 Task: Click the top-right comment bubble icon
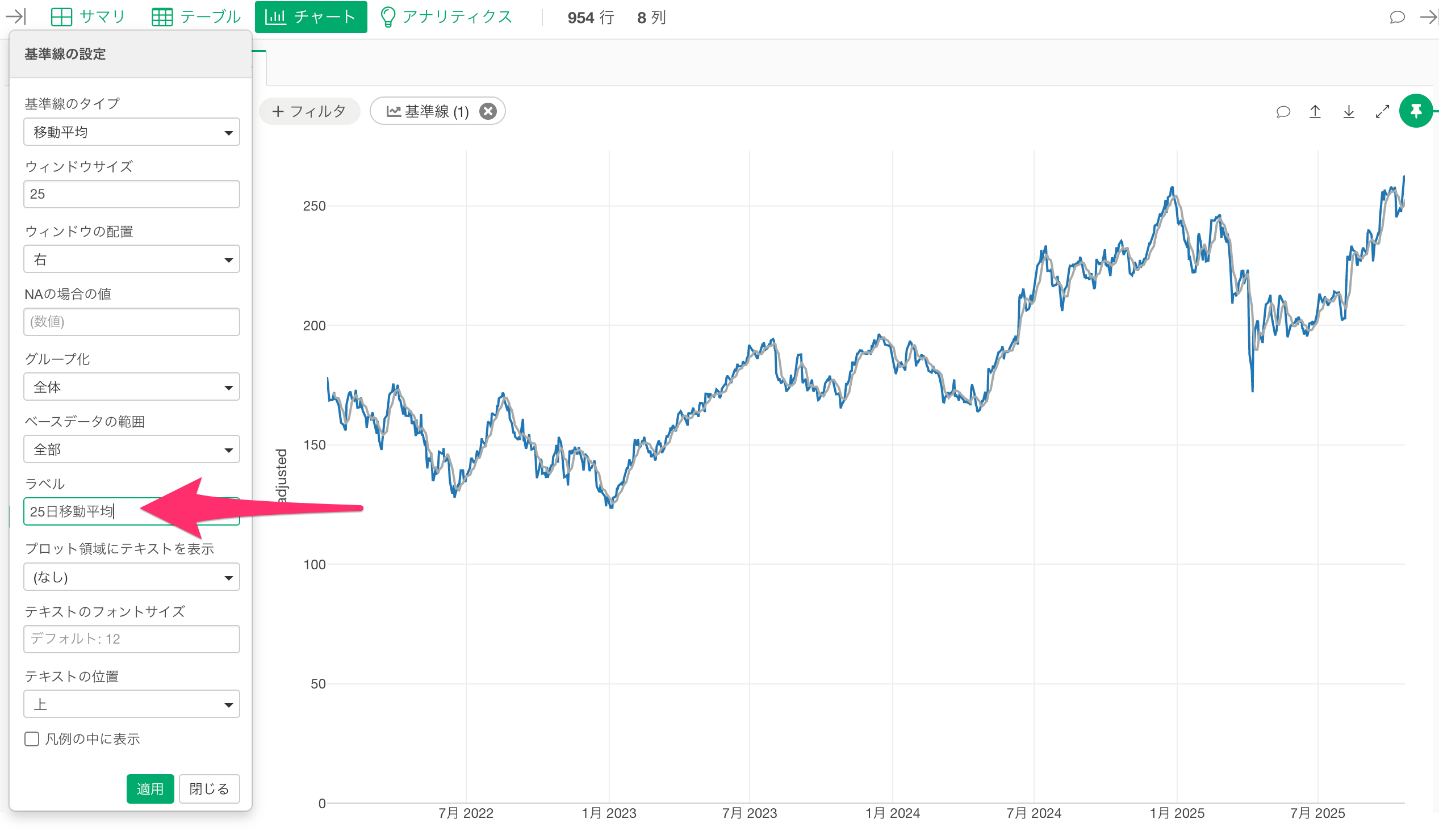(1396, 17)
